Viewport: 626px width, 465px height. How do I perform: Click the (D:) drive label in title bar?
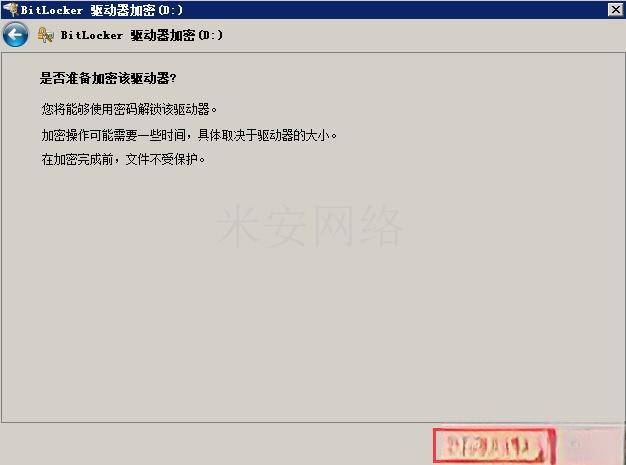(170, 10)
